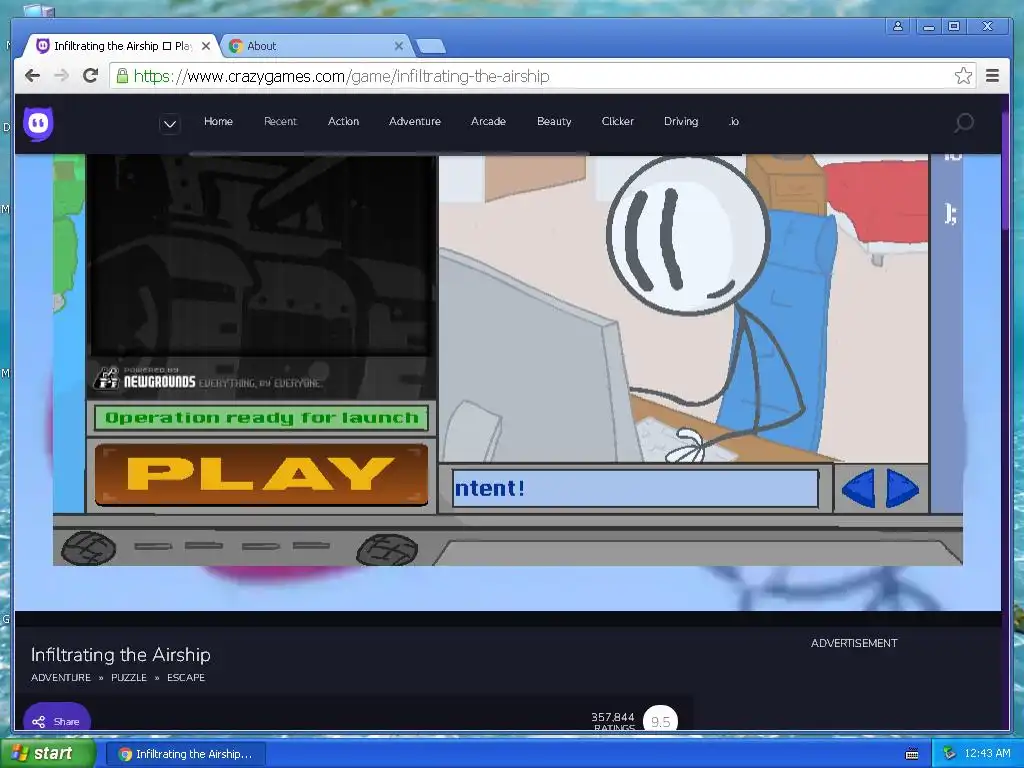Reload the page with the refresh icon
Screen dimensions: 1024x768
pyautogui.click(x=91, y=76)
